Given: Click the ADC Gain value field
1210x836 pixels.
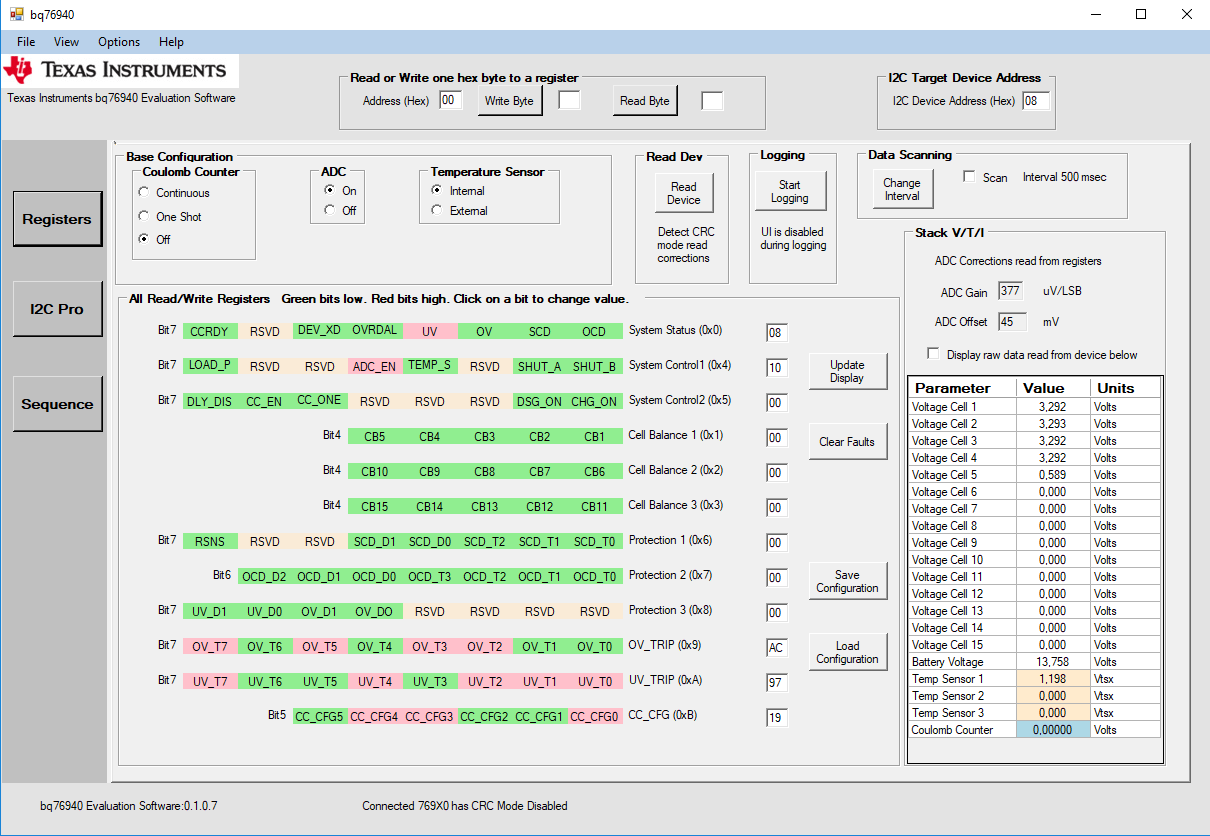Looking at the screenshot, I should (1011, 291).
